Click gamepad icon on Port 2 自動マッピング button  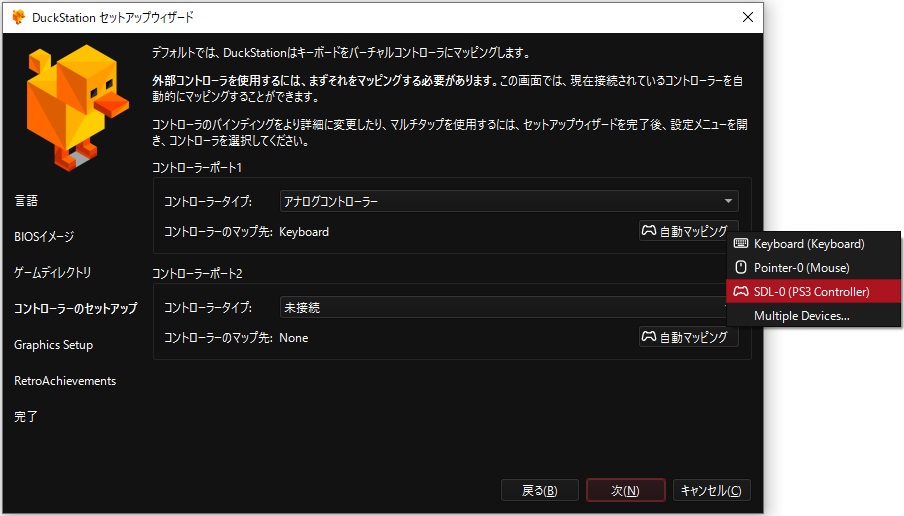[x=649, y=336]
